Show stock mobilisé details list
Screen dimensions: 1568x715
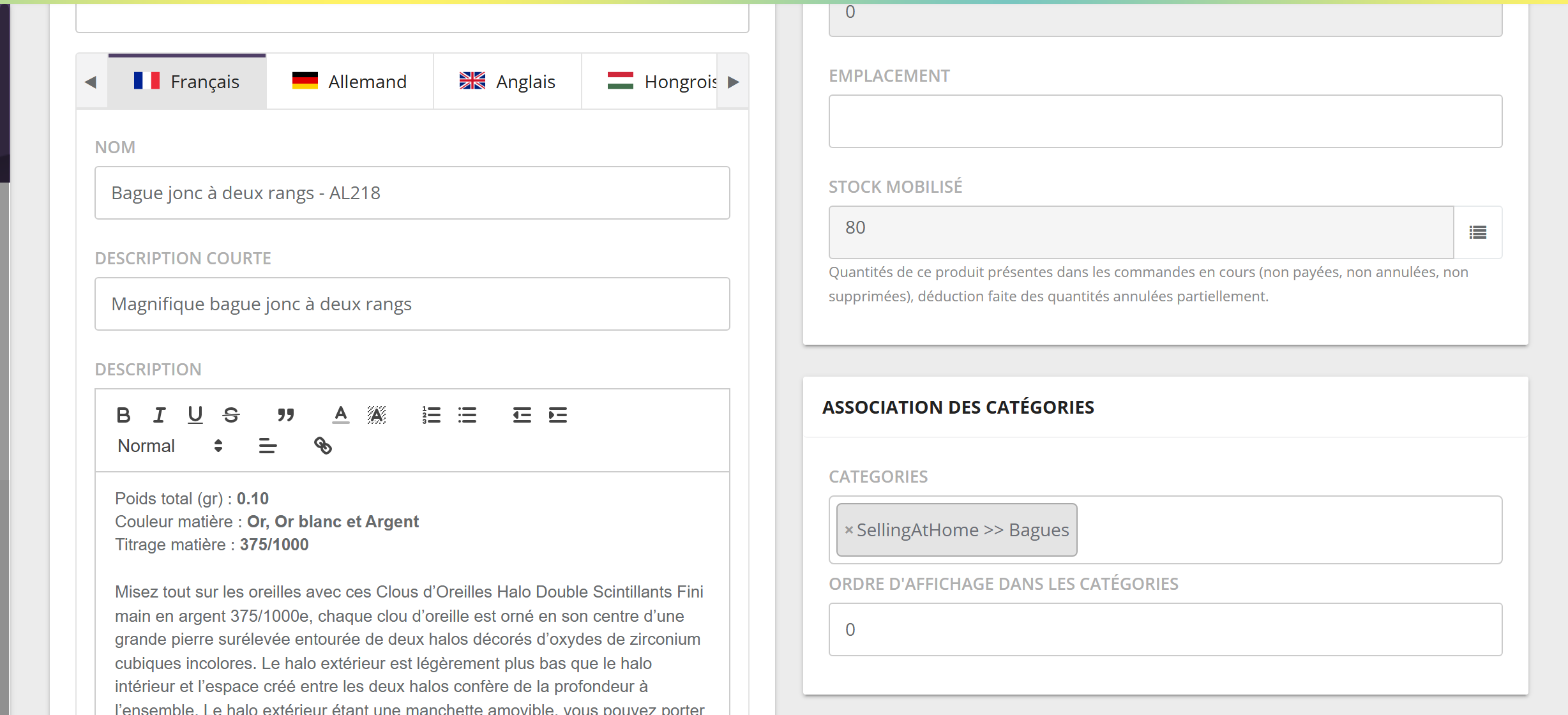tap(1478, 232)
